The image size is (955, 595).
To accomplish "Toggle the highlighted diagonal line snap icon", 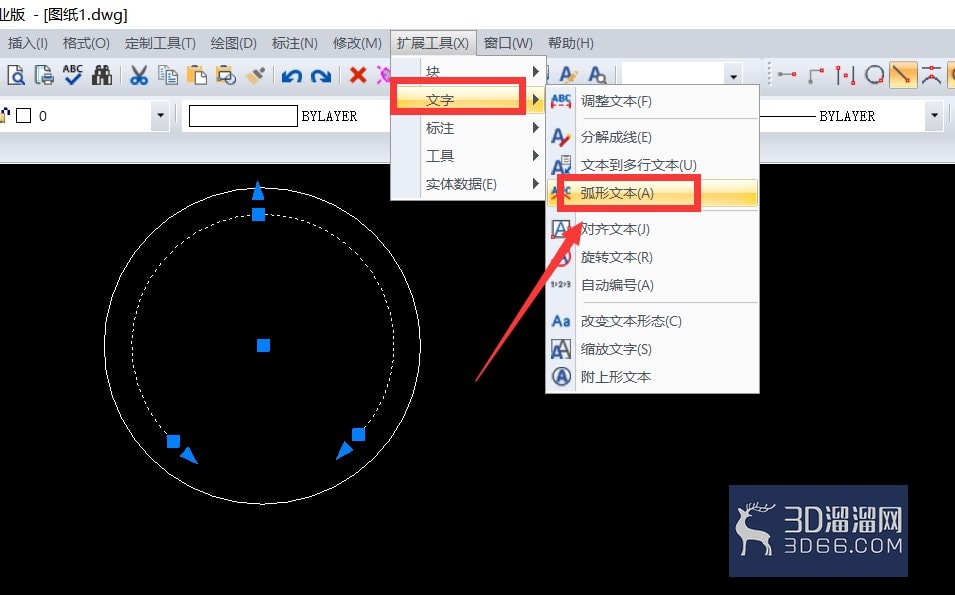I will coord(903,75).
